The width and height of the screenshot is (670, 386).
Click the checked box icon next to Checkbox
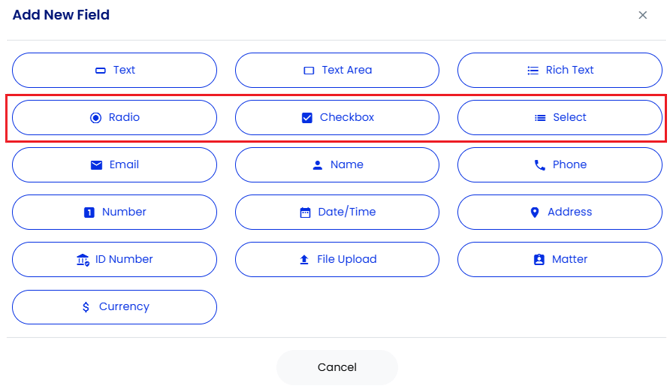click(307, 118)
